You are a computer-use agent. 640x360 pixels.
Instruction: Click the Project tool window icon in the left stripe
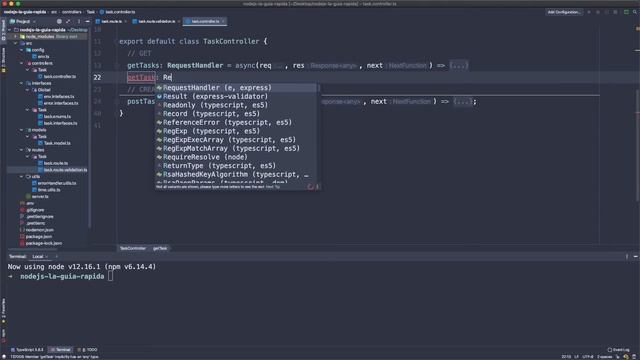pos(3,29)
